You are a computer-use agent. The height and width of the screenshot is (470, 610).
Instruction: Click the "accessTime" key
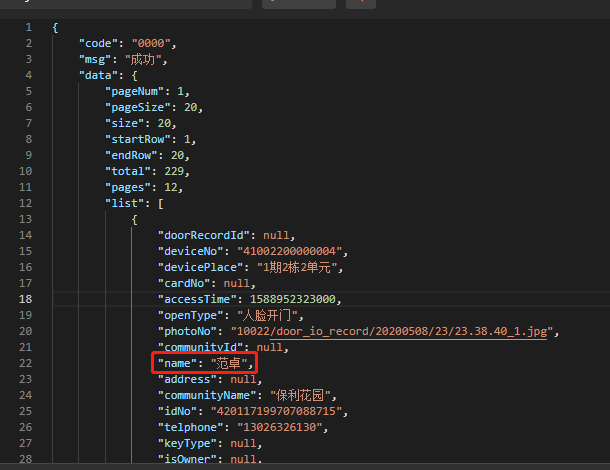tap(197, 299)
